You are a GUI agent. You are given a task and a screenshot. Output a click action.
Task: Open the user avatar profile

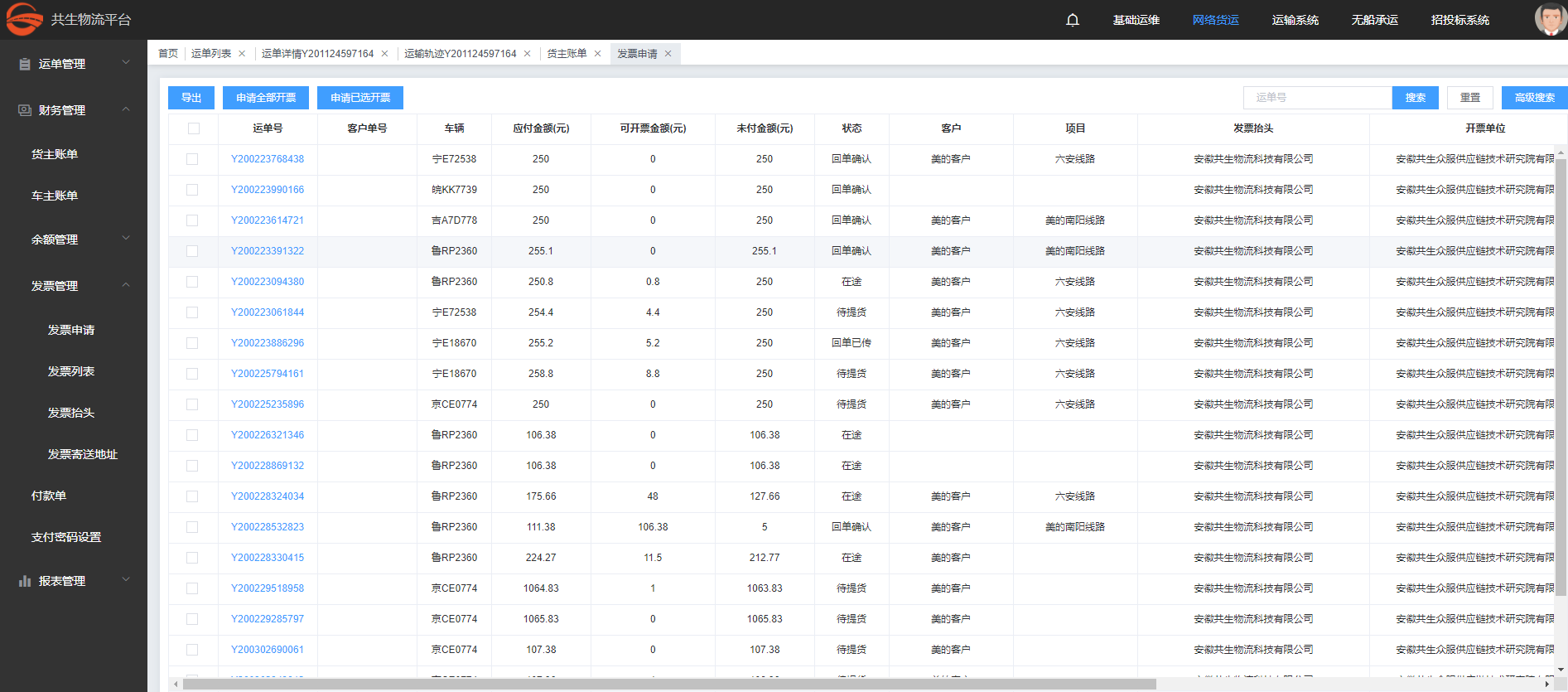coord(1549,19)
